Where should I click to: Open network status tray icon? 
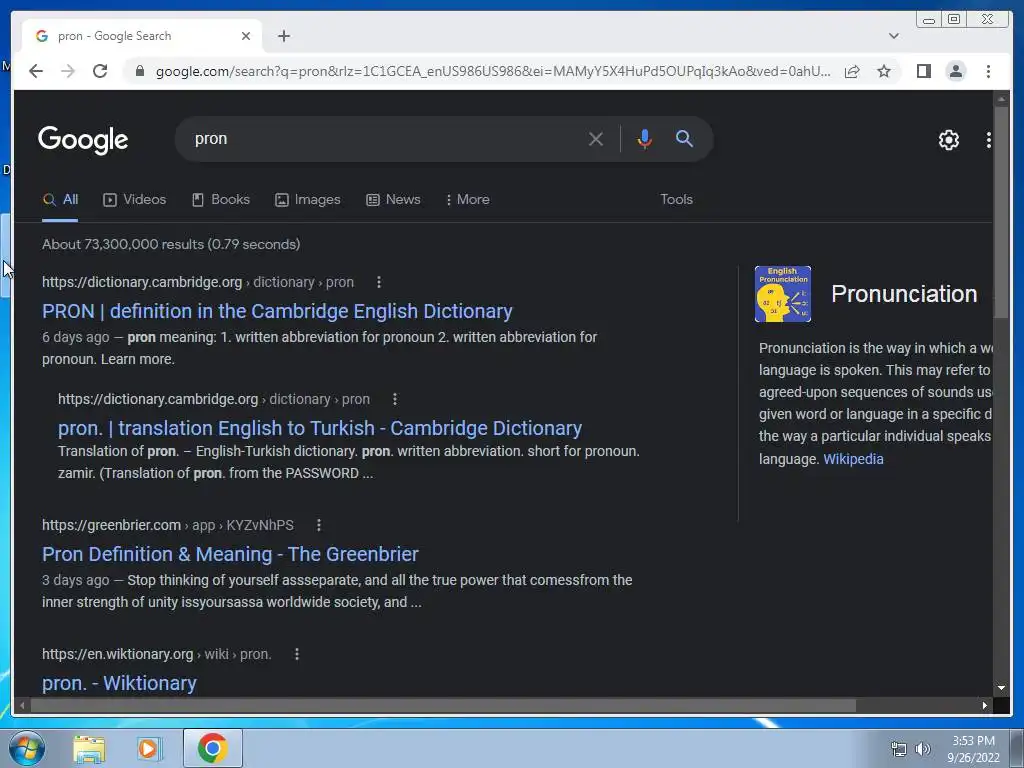899,749
